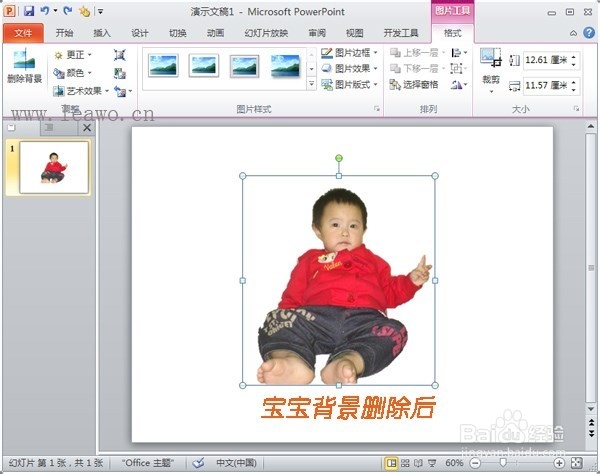The width and height of the screenshot is (600, 474).
Task: Expand the picture styles gallery more arrow
Action: pos(311,83)
